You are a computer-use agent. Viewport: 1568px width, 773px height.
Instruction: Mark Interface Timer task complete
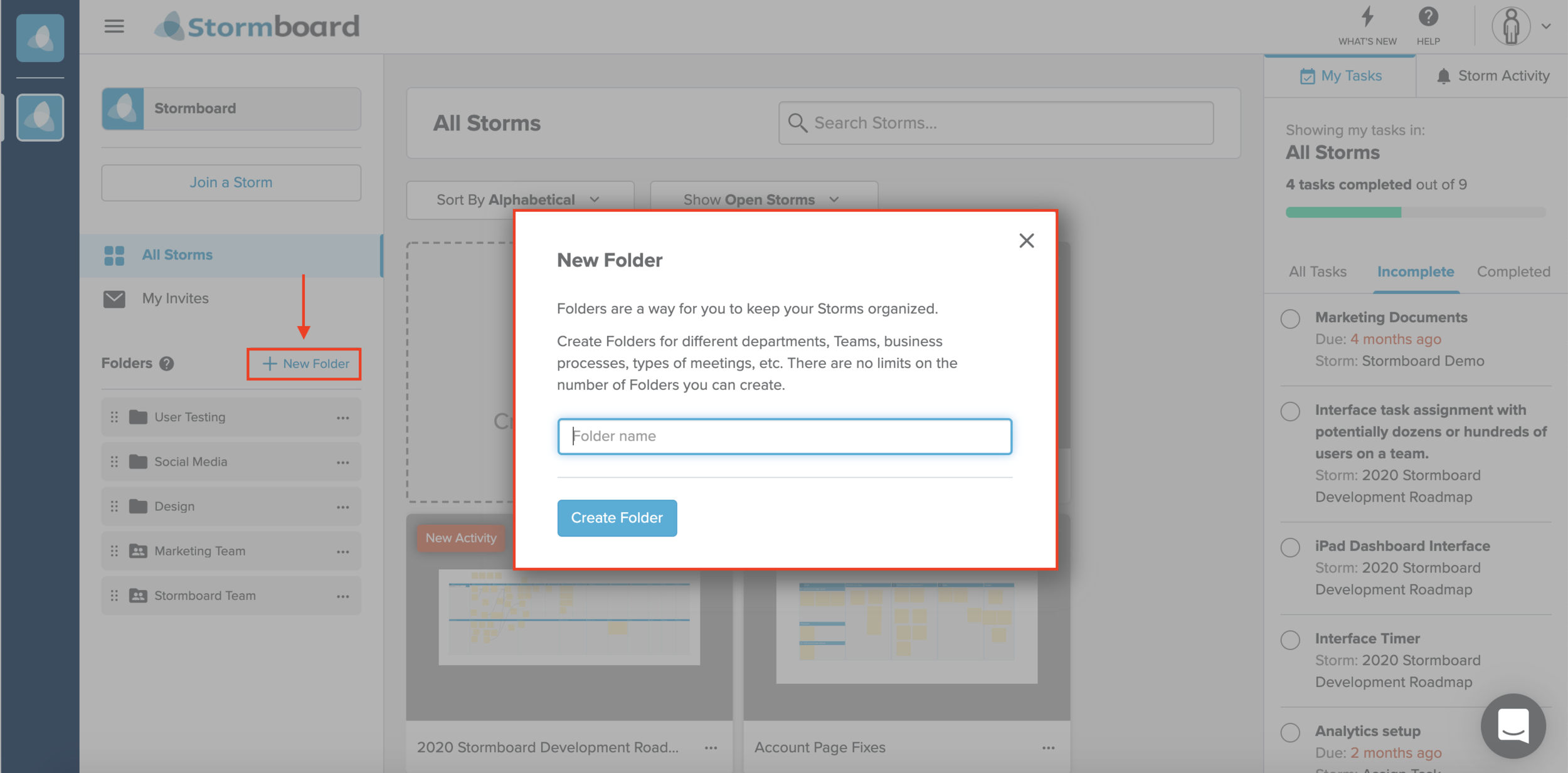tap(1290, 640)
